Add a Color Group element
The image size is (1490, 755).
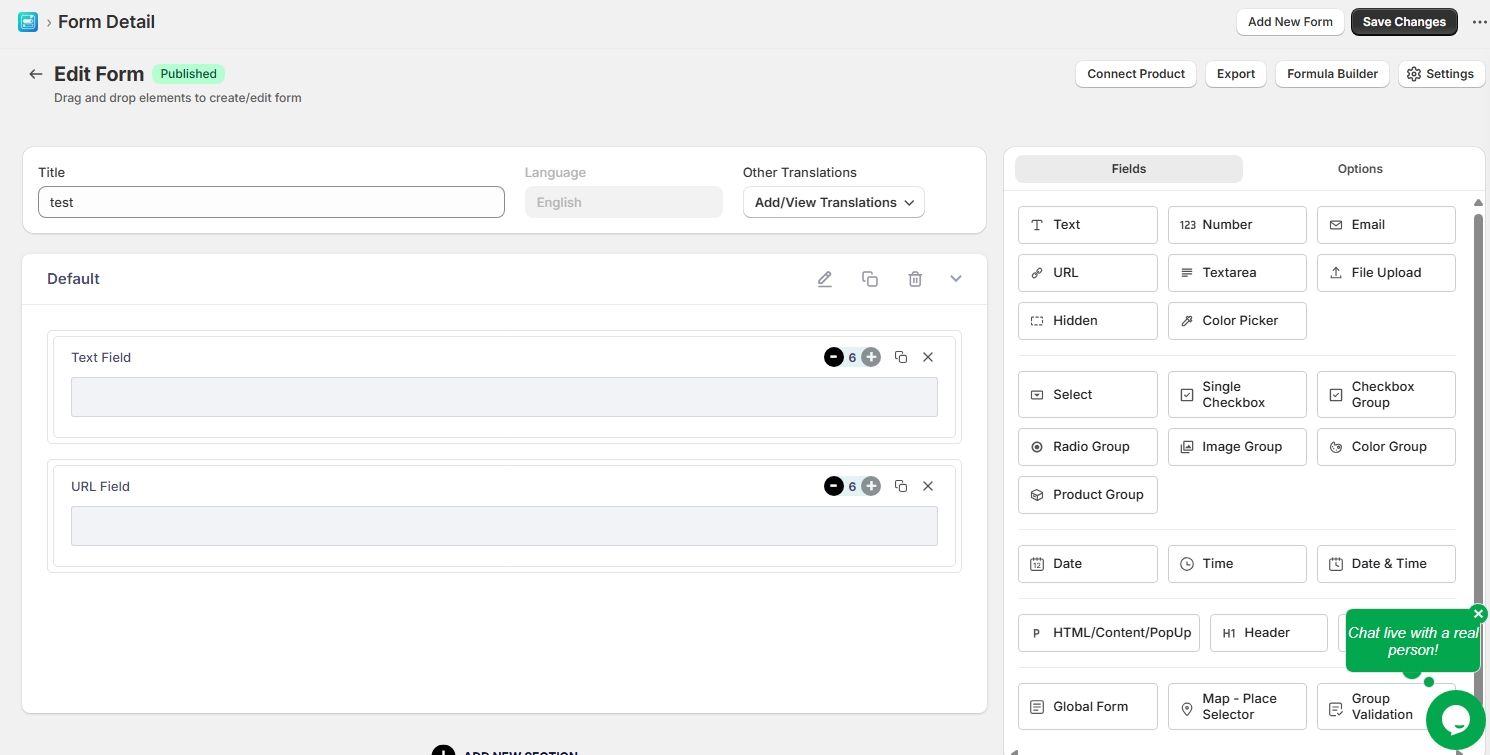point(1386,447)
